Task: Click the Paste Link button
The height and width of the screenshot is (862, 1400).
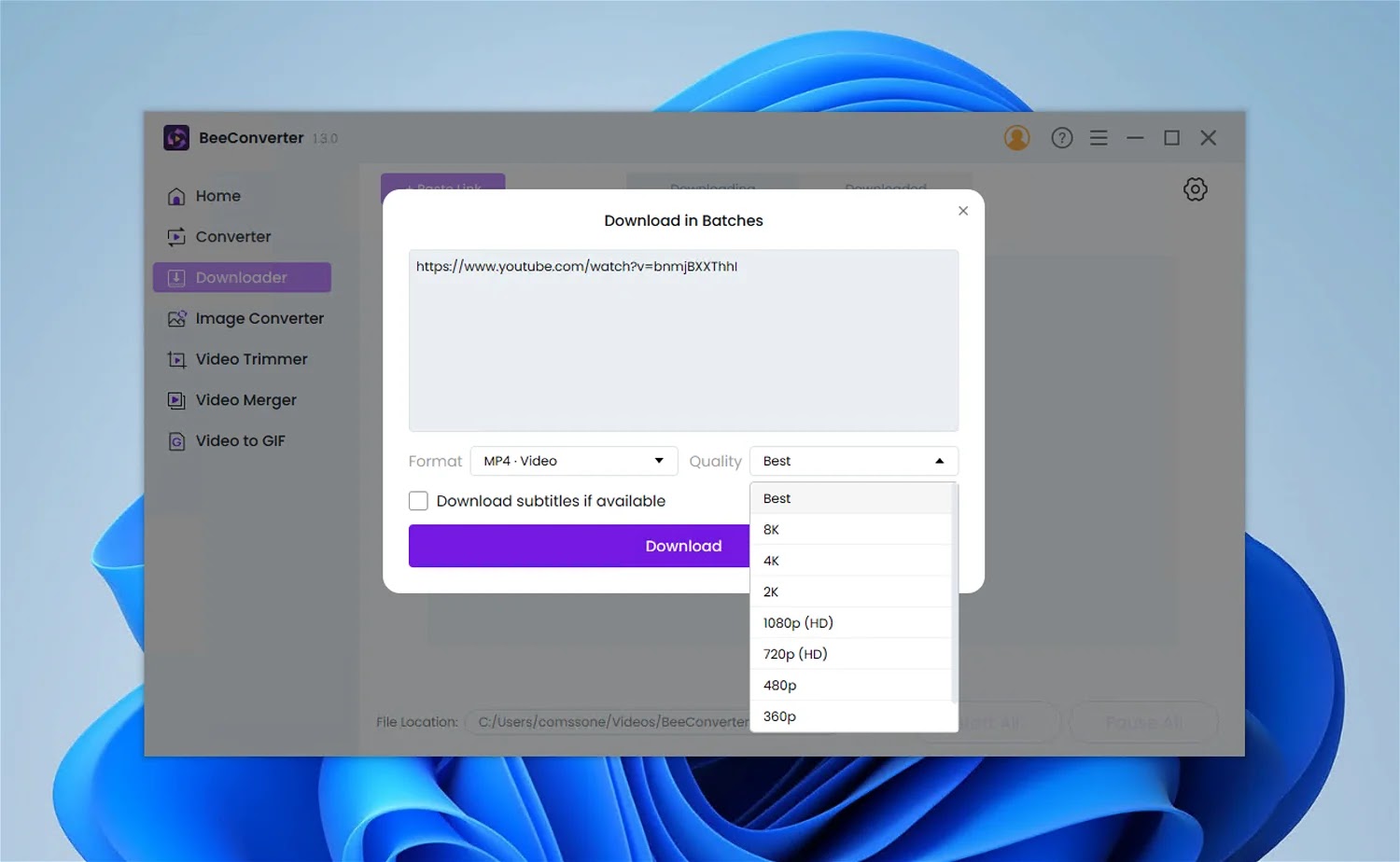Action: [x=443, y=182]
